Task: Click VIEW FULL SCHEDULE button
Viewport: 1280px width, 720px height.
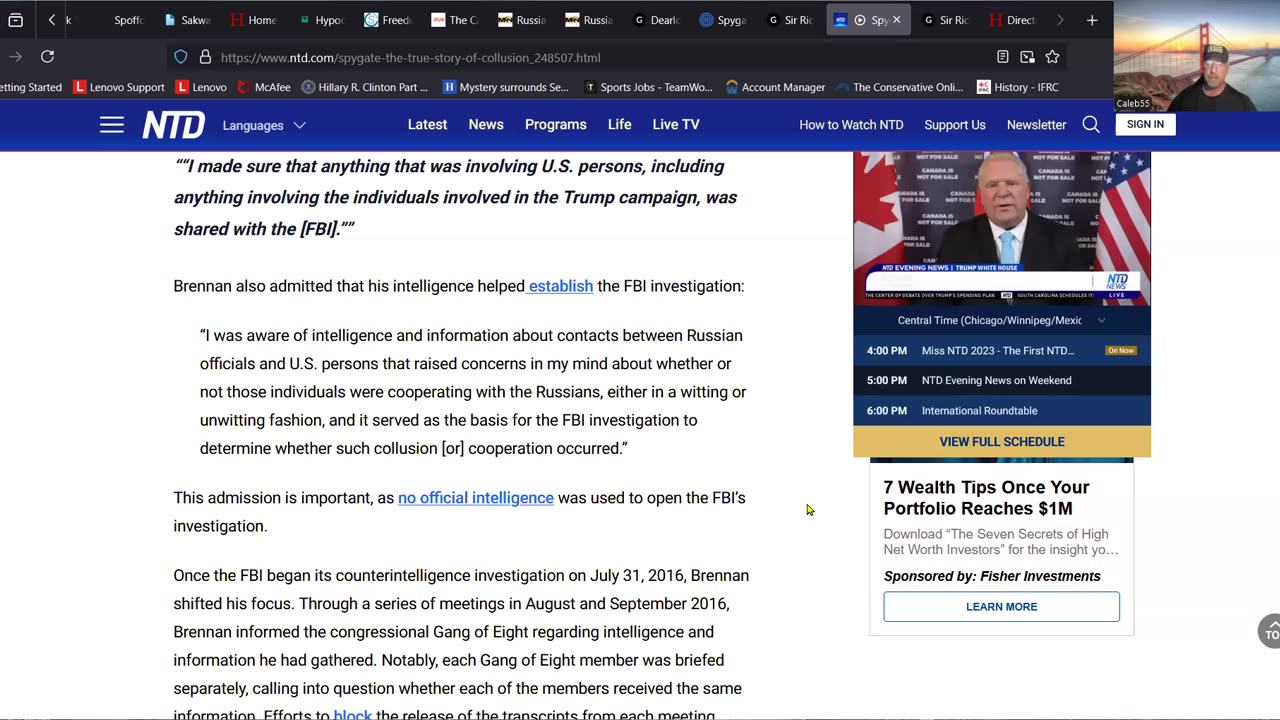Action: click(1002, 441)
